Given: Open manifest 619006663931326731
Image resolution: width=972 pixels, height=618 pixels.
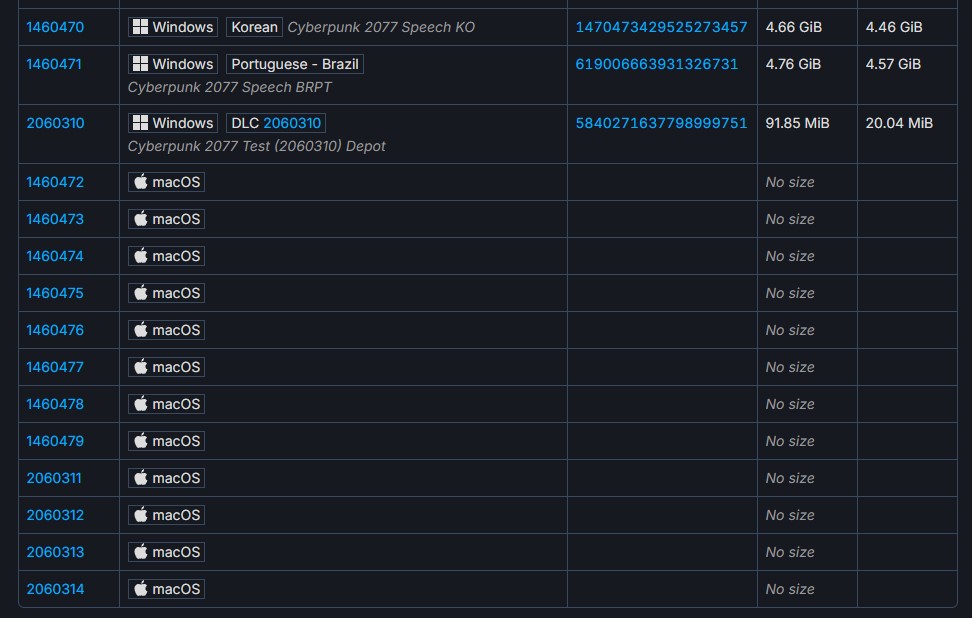Looking at the screenshot, I should point(656,64).
